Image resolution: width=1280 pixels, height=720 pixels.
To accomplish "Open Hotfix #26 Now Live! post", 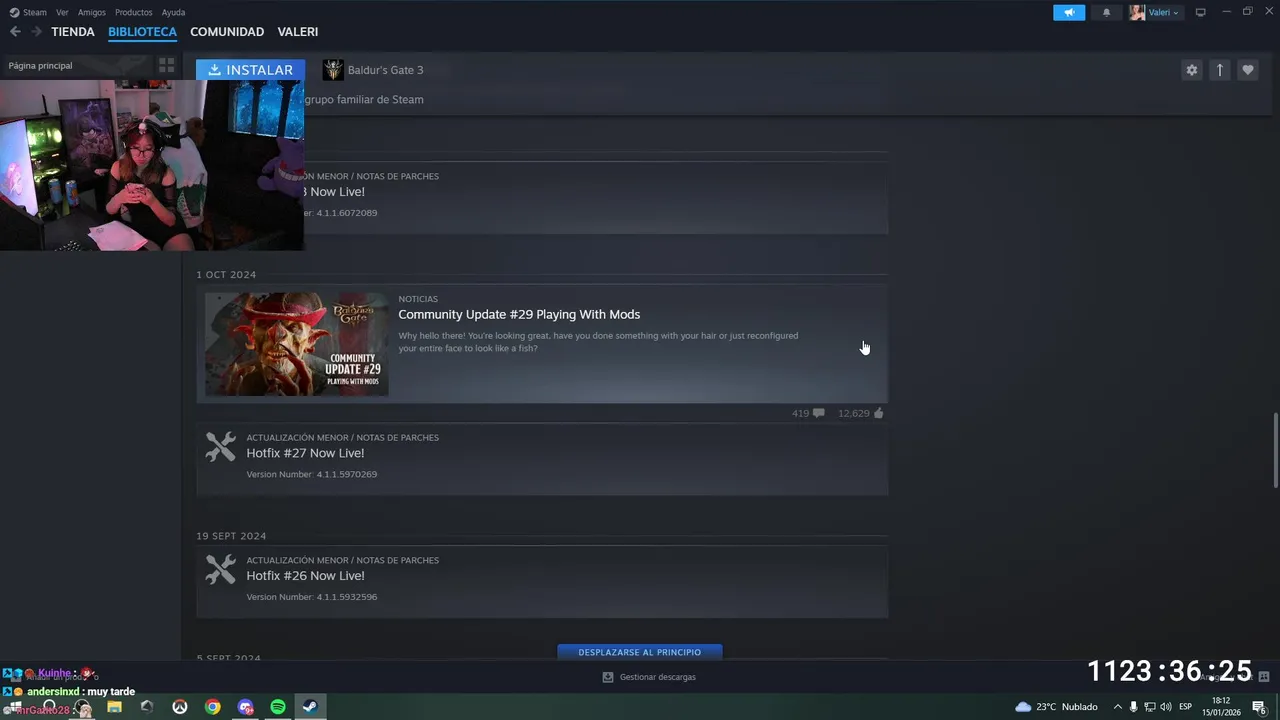I will [305, 576].
